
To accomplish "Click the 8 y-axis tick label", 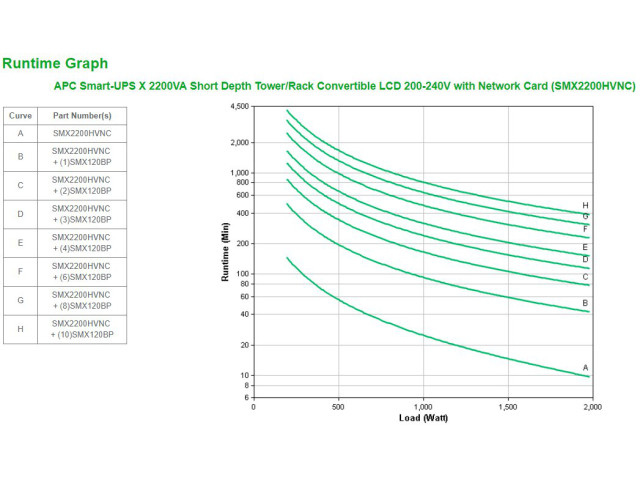I will pos(247,386).
